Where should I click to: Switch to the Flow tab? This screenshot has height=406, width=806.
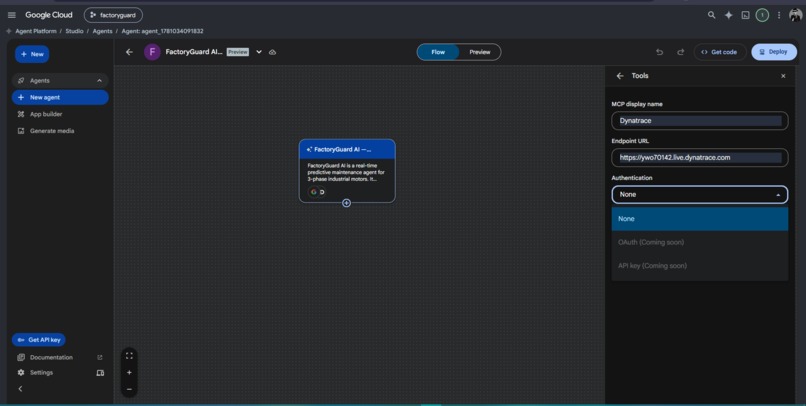(x=438, y=52)
